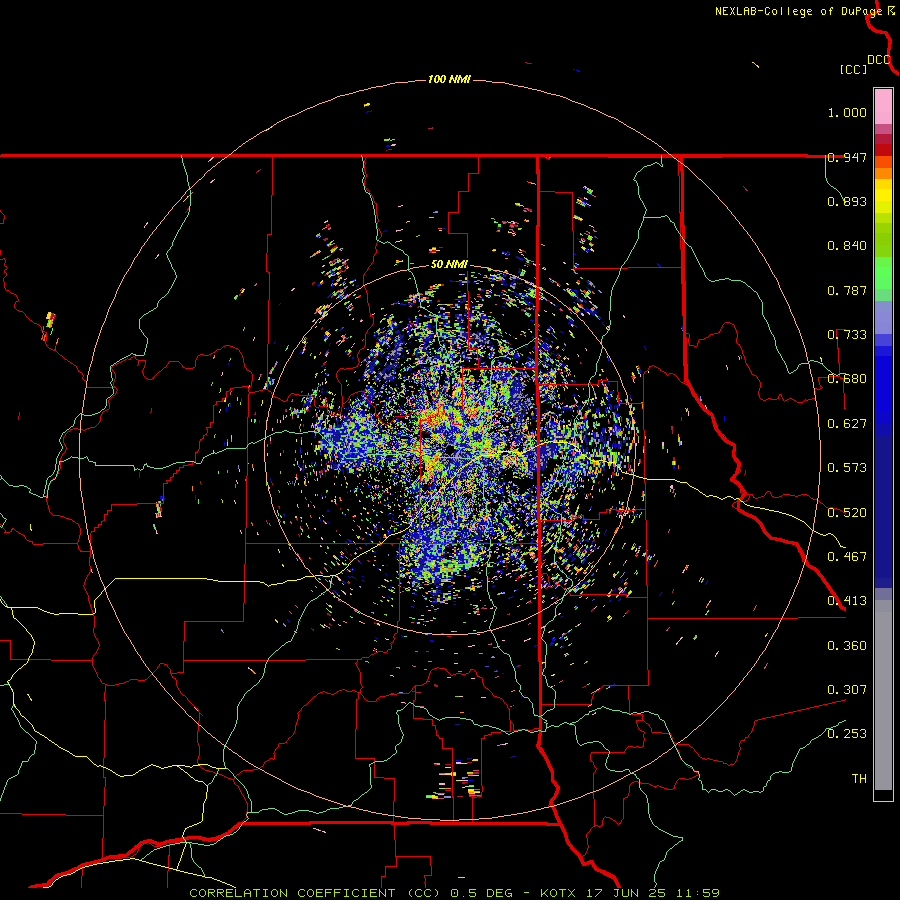Click the 0.787 legend value
This screenshot has height=900, width=900.
coord(847,290)
